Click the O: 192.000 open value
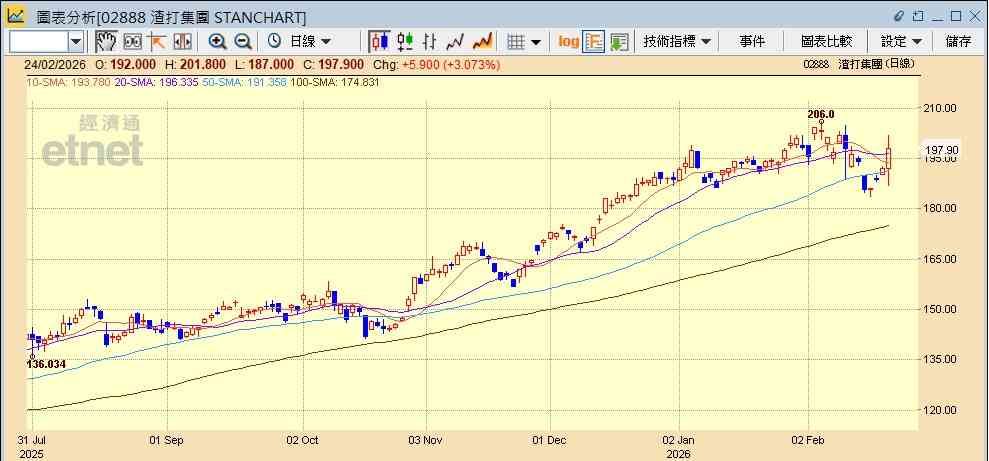 coord(126,64)
